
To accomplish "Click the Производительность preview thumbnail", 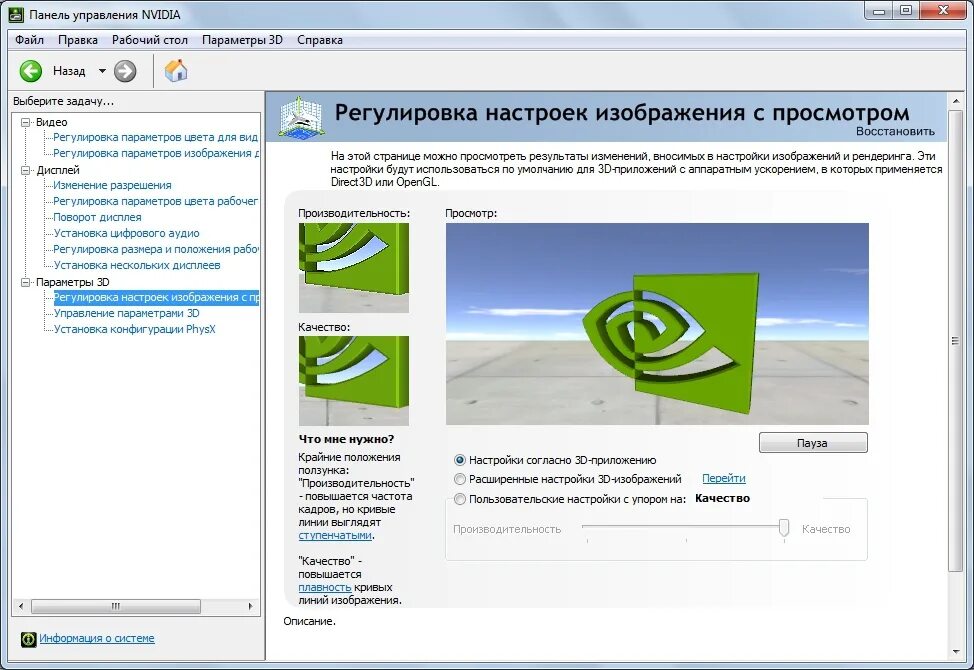I will click(x=353, y=268).
